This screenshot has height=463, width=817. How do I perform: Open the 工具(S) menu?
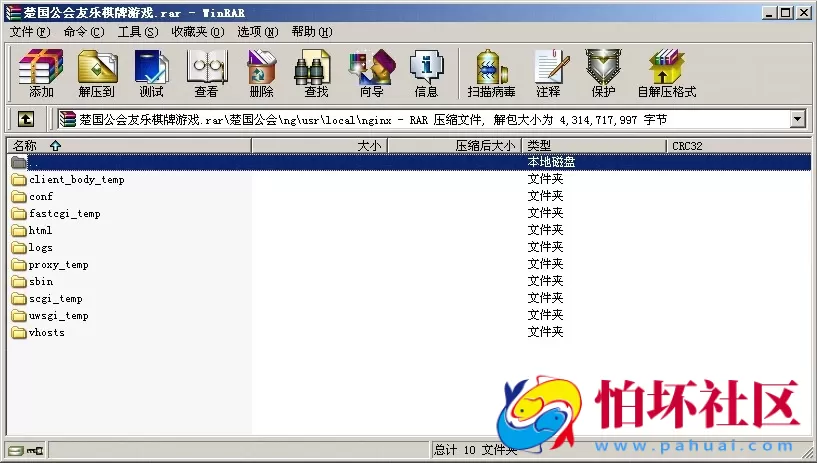point(138,32)
